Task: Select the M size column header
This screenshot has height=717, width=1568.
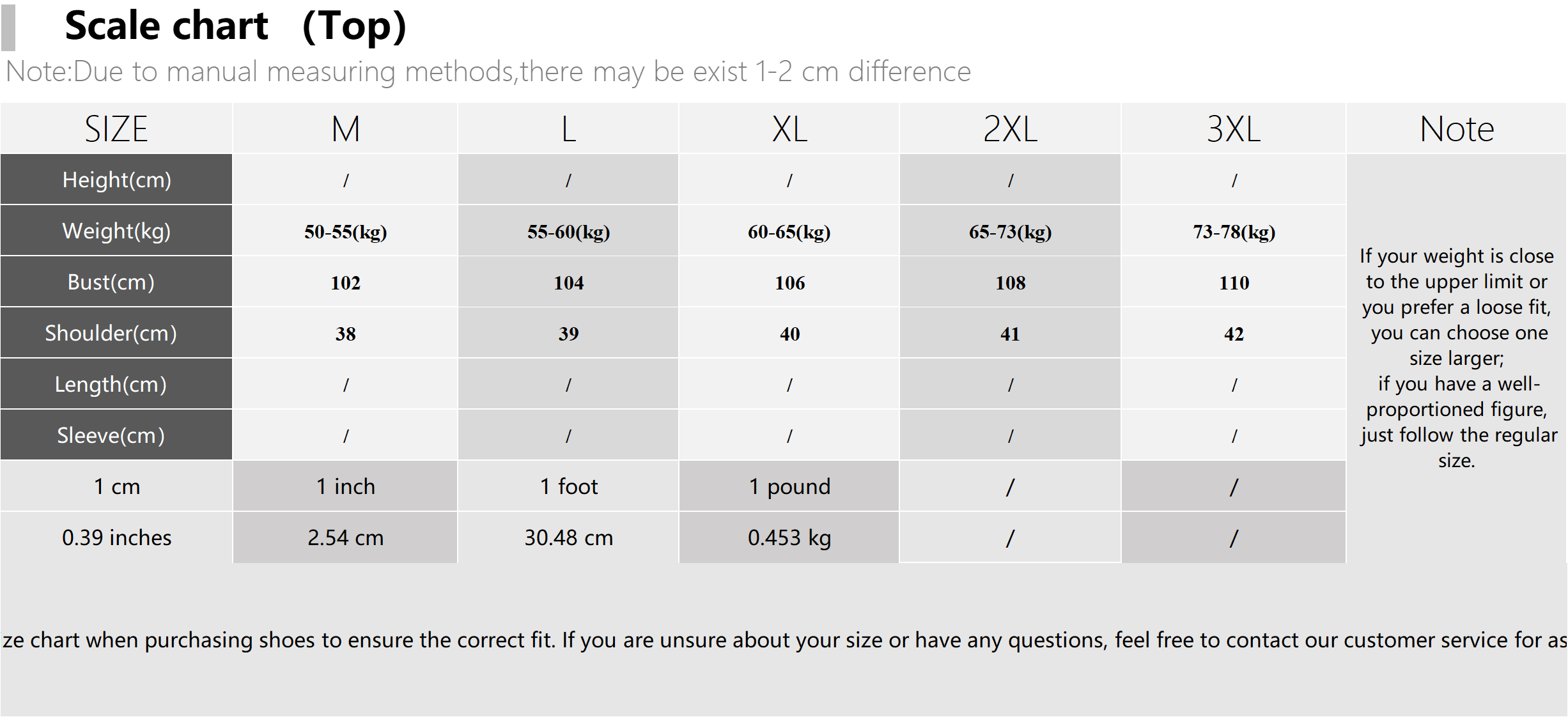Action: [345, 128]
